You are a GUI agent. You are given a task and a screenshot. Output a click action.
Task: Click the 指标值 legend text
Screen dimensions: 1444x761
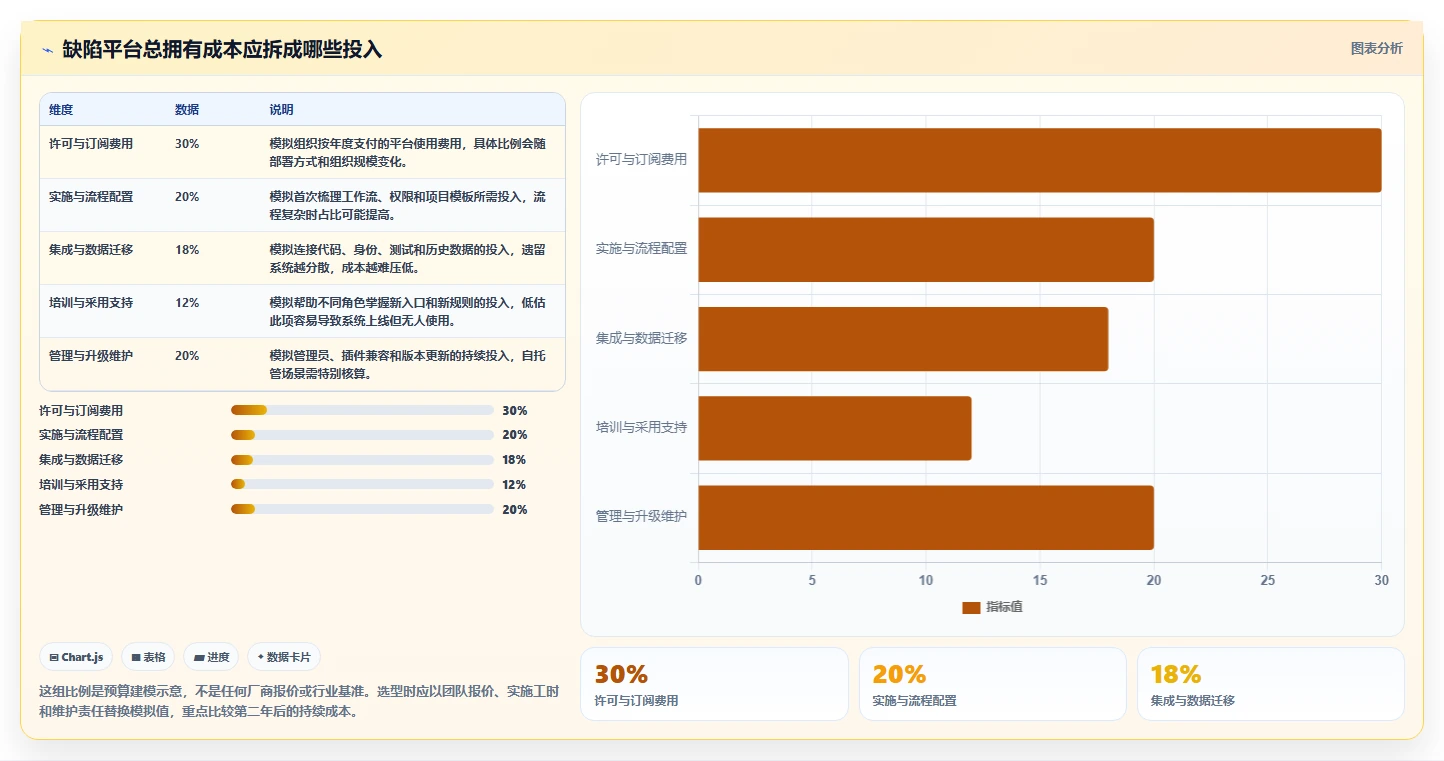pos(1004,608)
